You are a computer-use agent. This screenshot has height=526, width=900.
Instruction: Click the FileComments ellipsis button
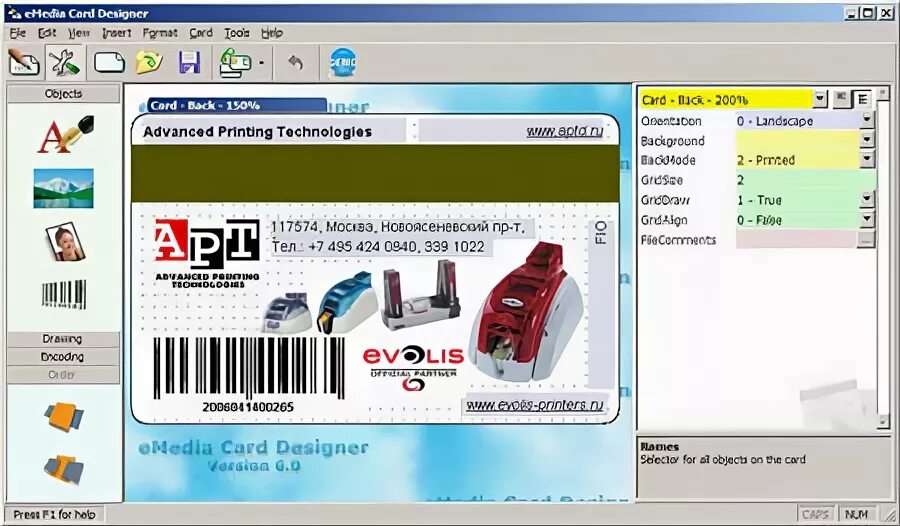[866, 239]
